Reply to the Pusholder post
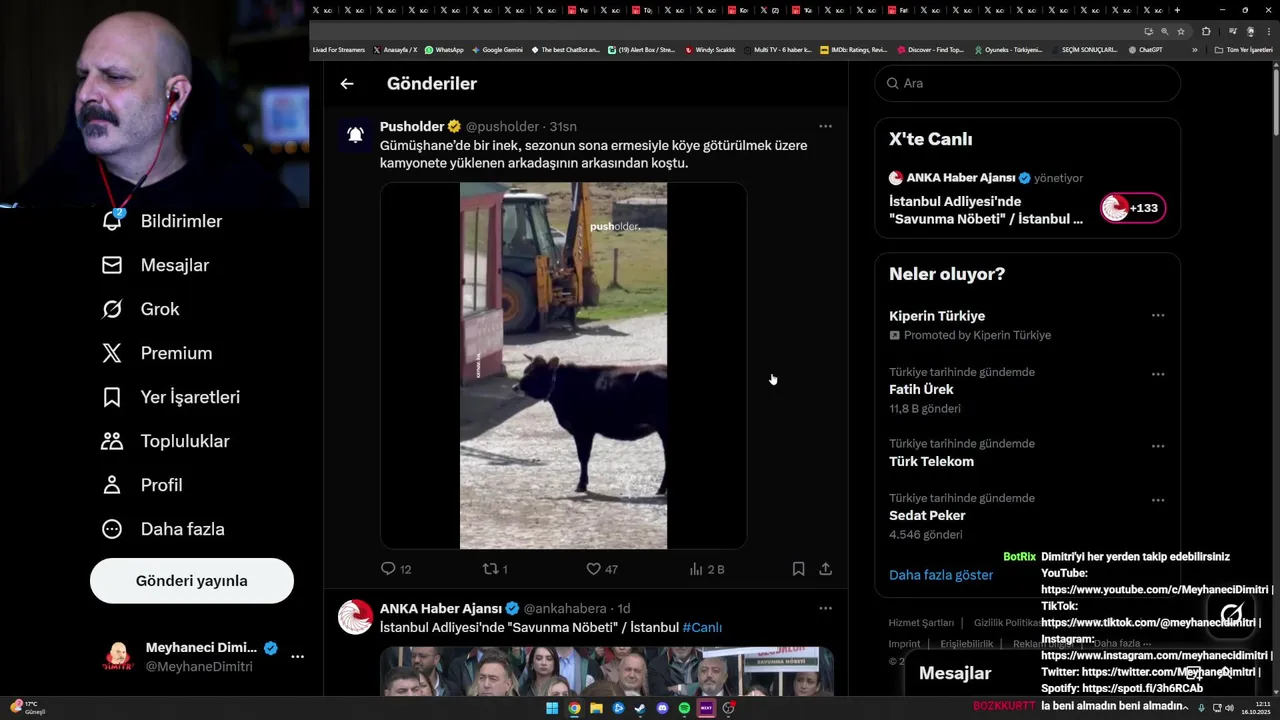 [x=396, y=569]
